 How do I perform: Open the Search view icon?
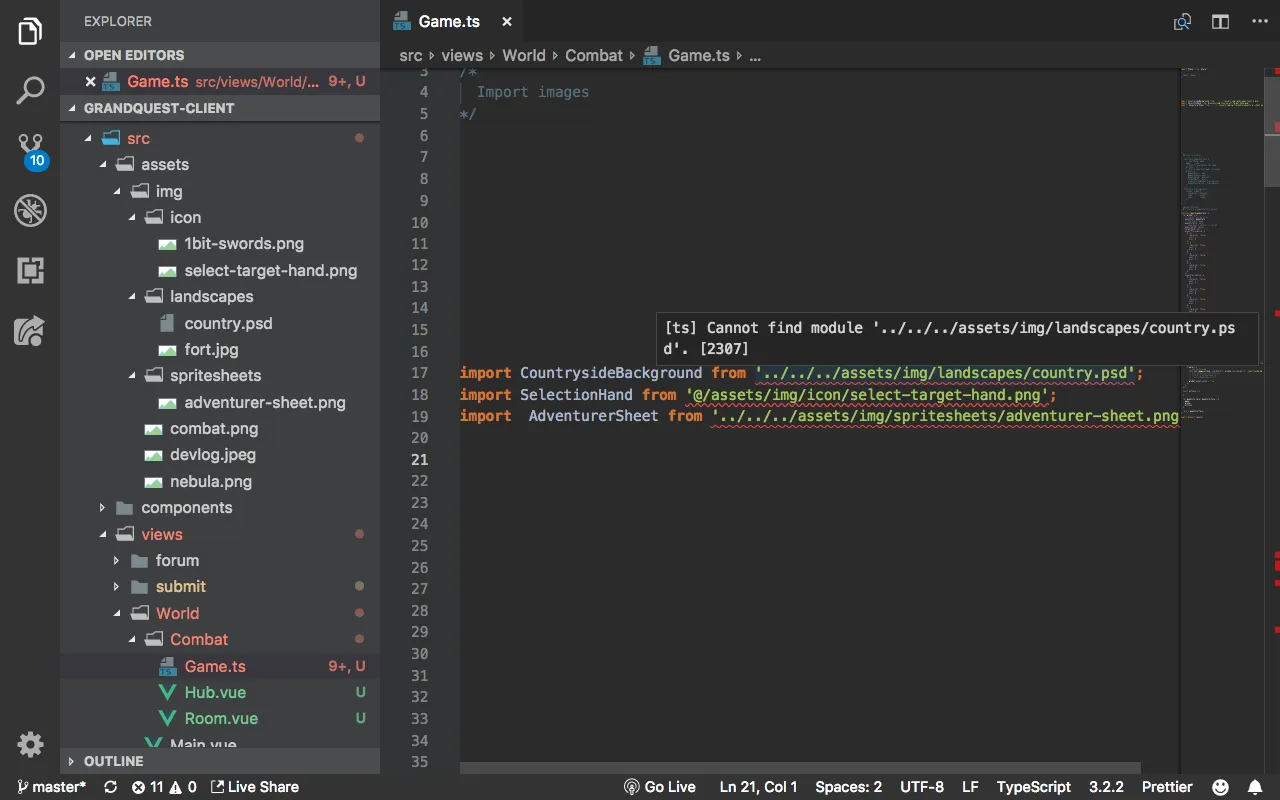tap(30, 91)
